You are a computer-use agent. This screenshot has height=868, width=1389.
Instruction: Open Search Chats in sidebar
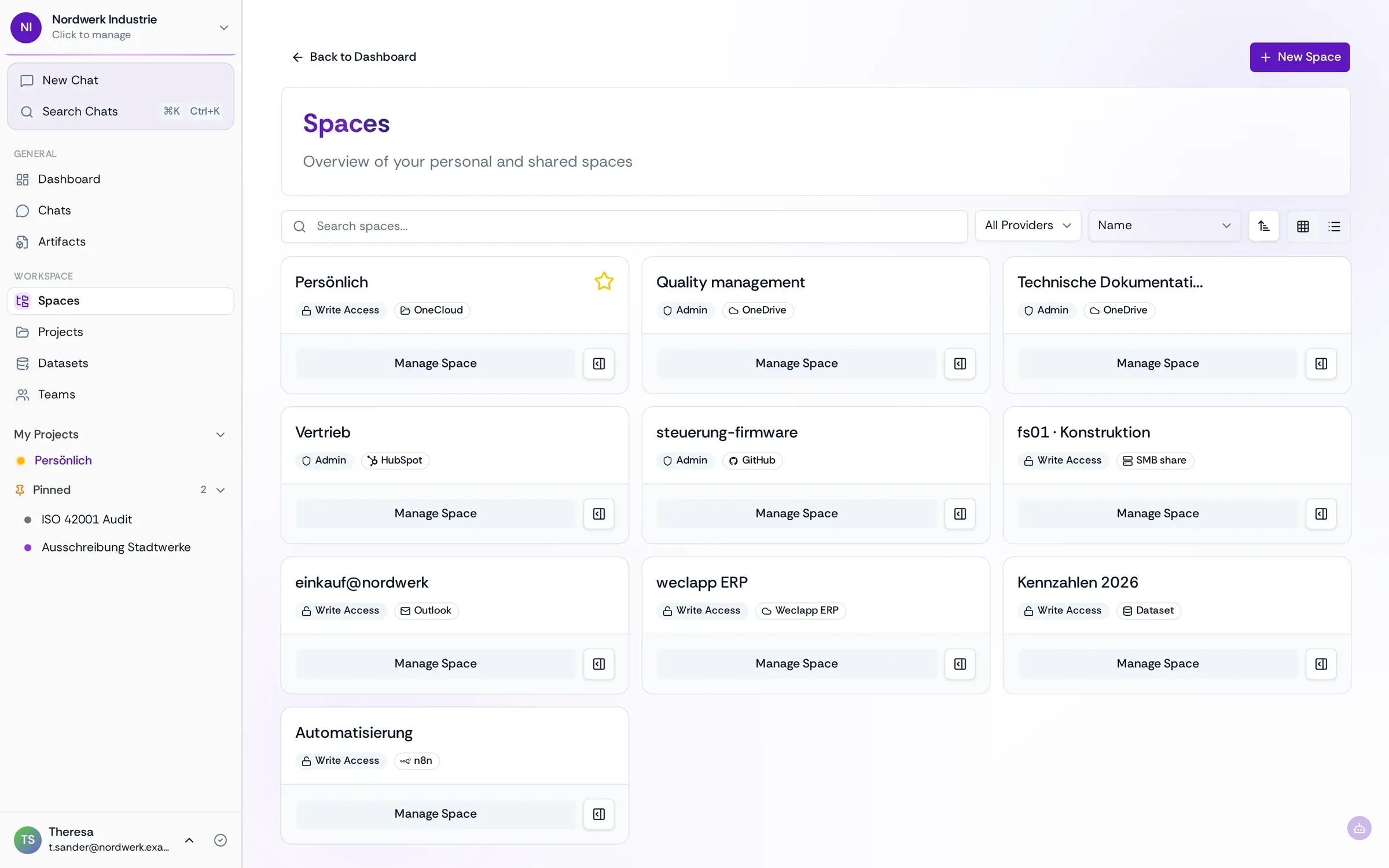point(120,112)
